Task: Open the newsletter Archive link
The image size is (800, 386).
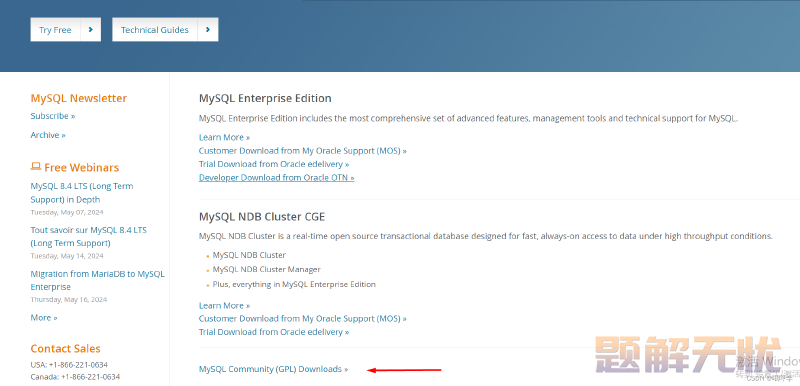Action: click(x=48, y=135)
